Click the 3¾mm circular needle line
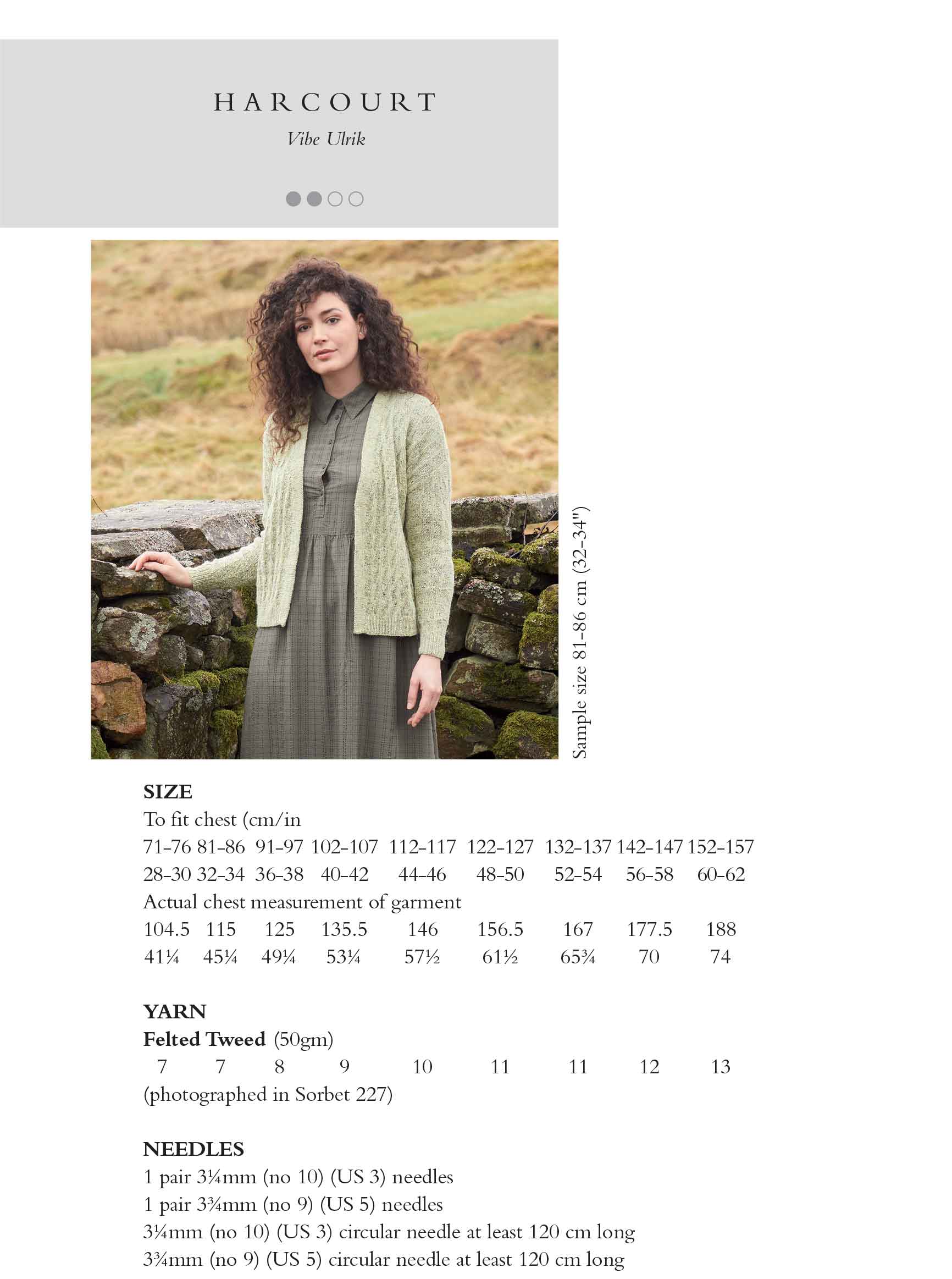 384,1259
